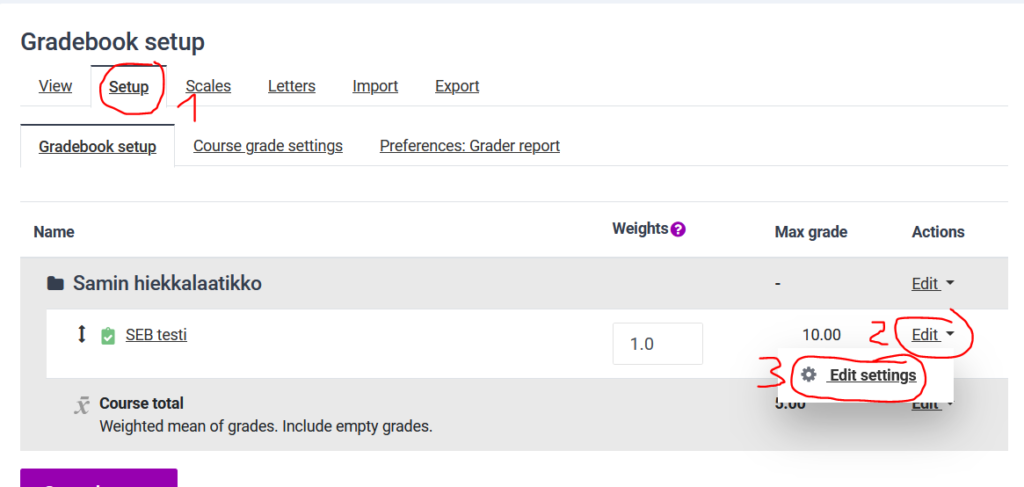
Task: Open Preferences: Grader report sub-tab
Action: [470, 146]
